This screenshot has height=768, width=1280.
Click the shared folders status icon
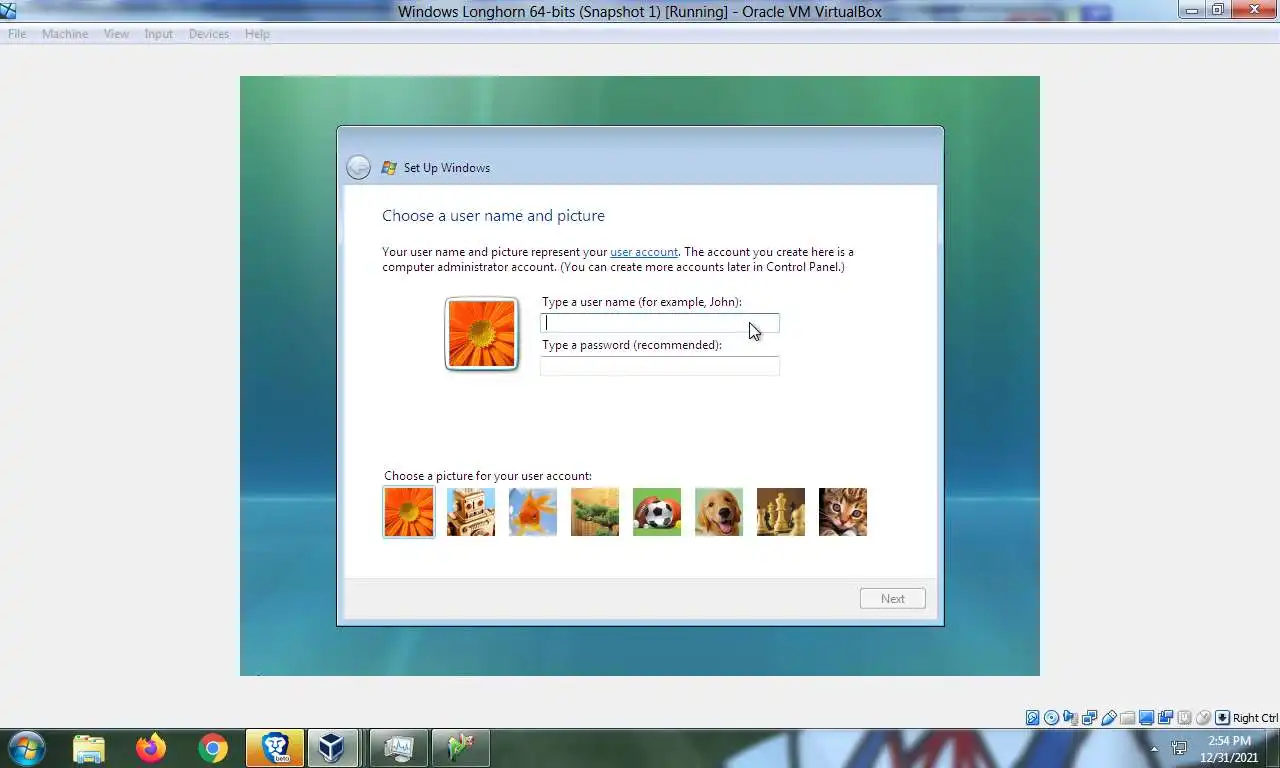pyautogui.click(x=1127, y=718)
